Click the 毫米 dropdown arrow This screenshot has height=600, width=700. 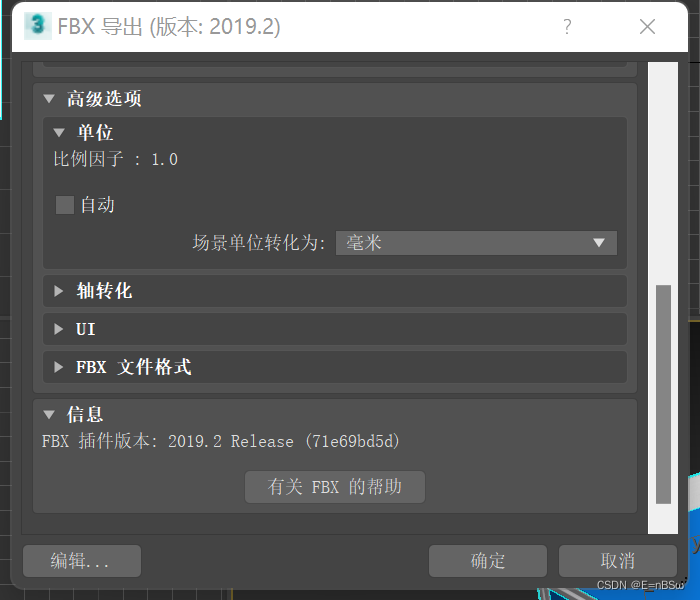[599, 243]
